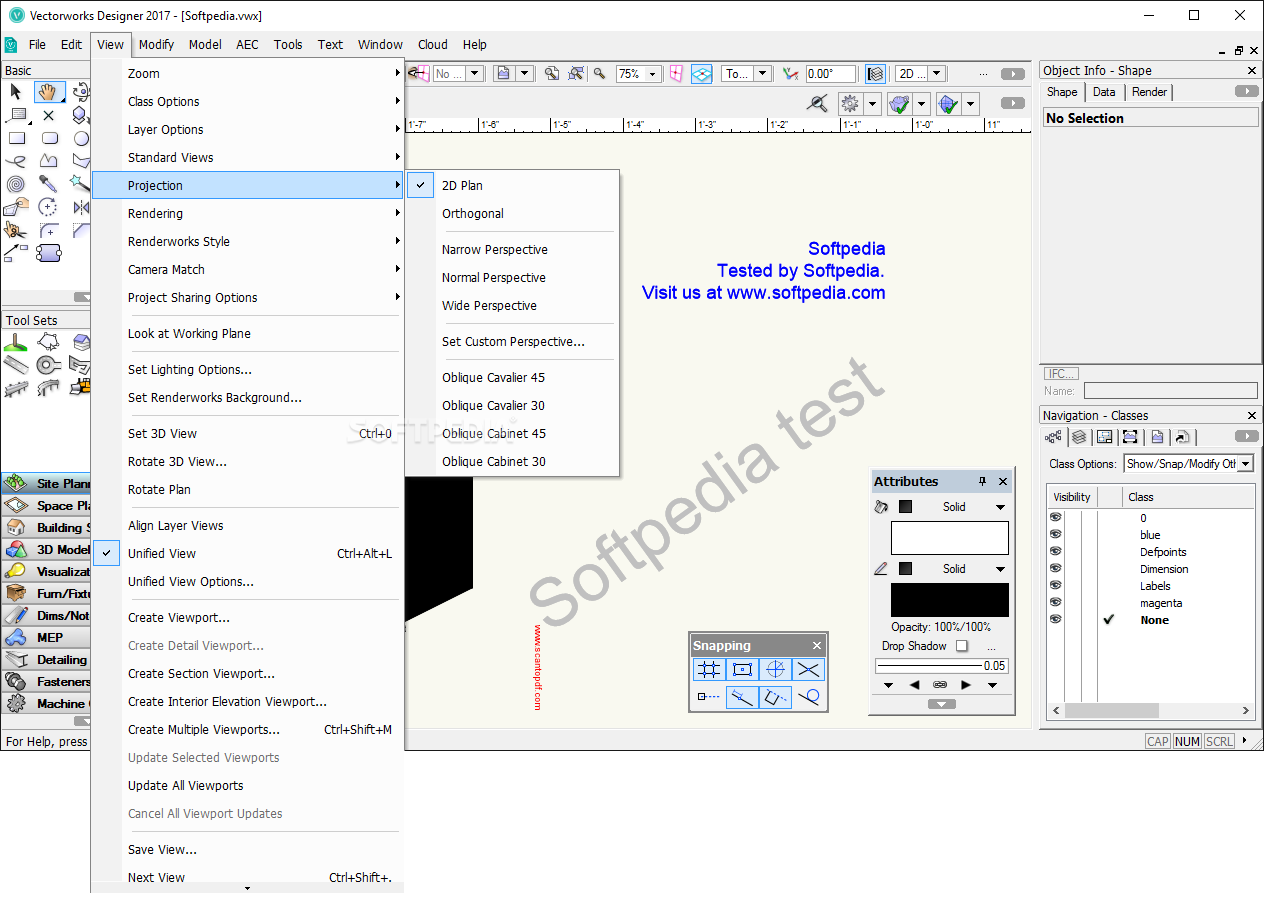Viewport: 1264px width, 899px height.
Task: Toggle Snap to Grid in Snapping palette
Action: (x=708, y=669)
